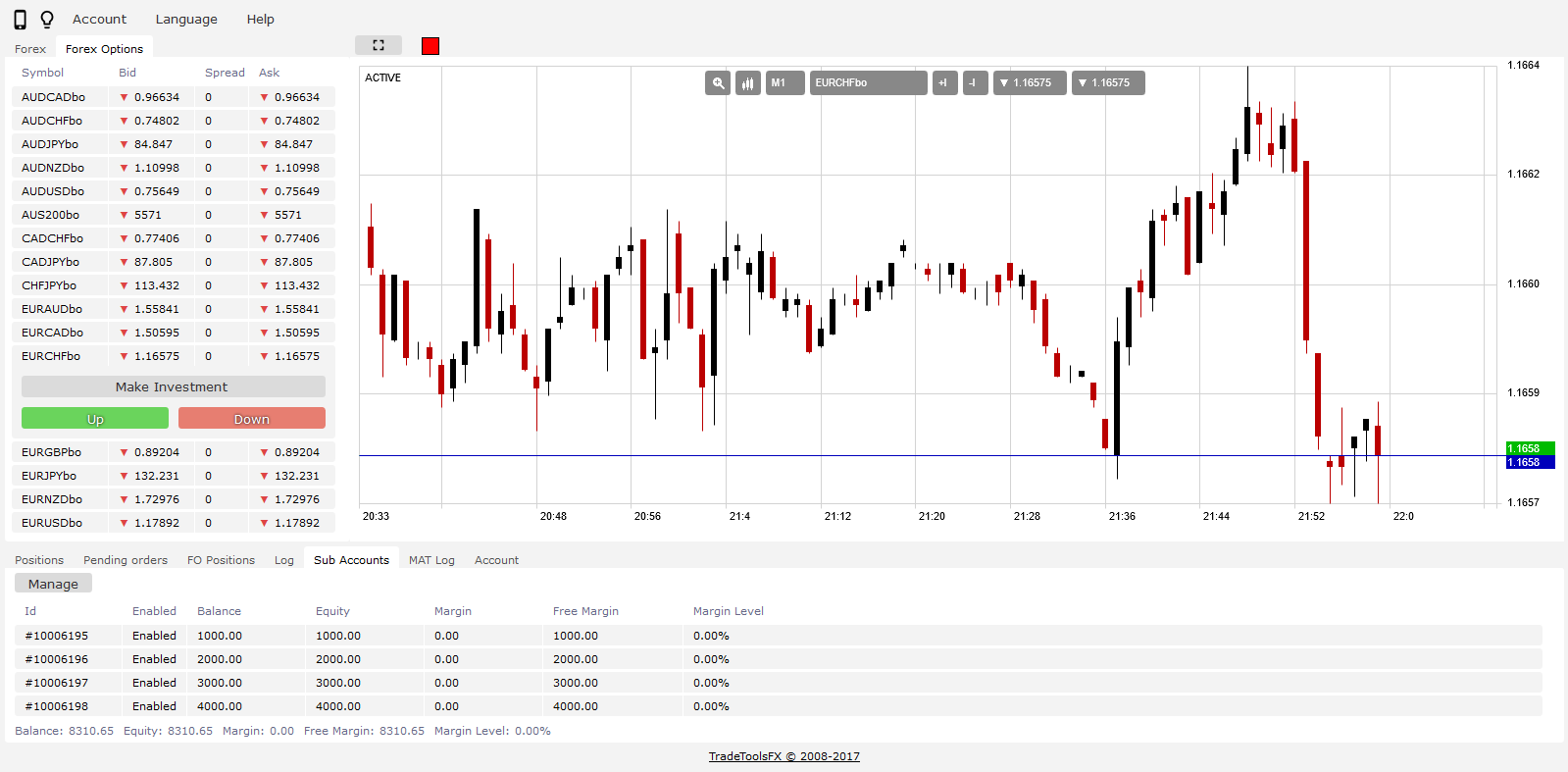The image size is (1568, 772).
Task: Open the Language menu
Action: pyautogui.click(x=186, y=20)
